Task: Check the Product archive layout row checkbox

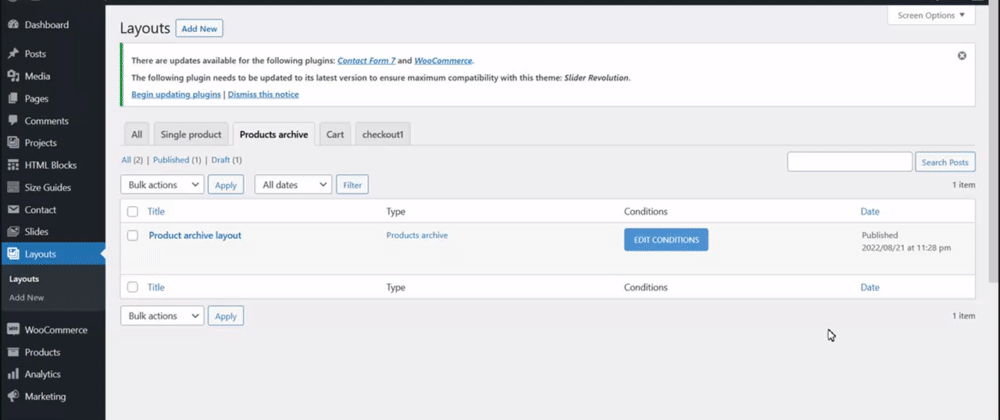Action: tap(133, 235)
